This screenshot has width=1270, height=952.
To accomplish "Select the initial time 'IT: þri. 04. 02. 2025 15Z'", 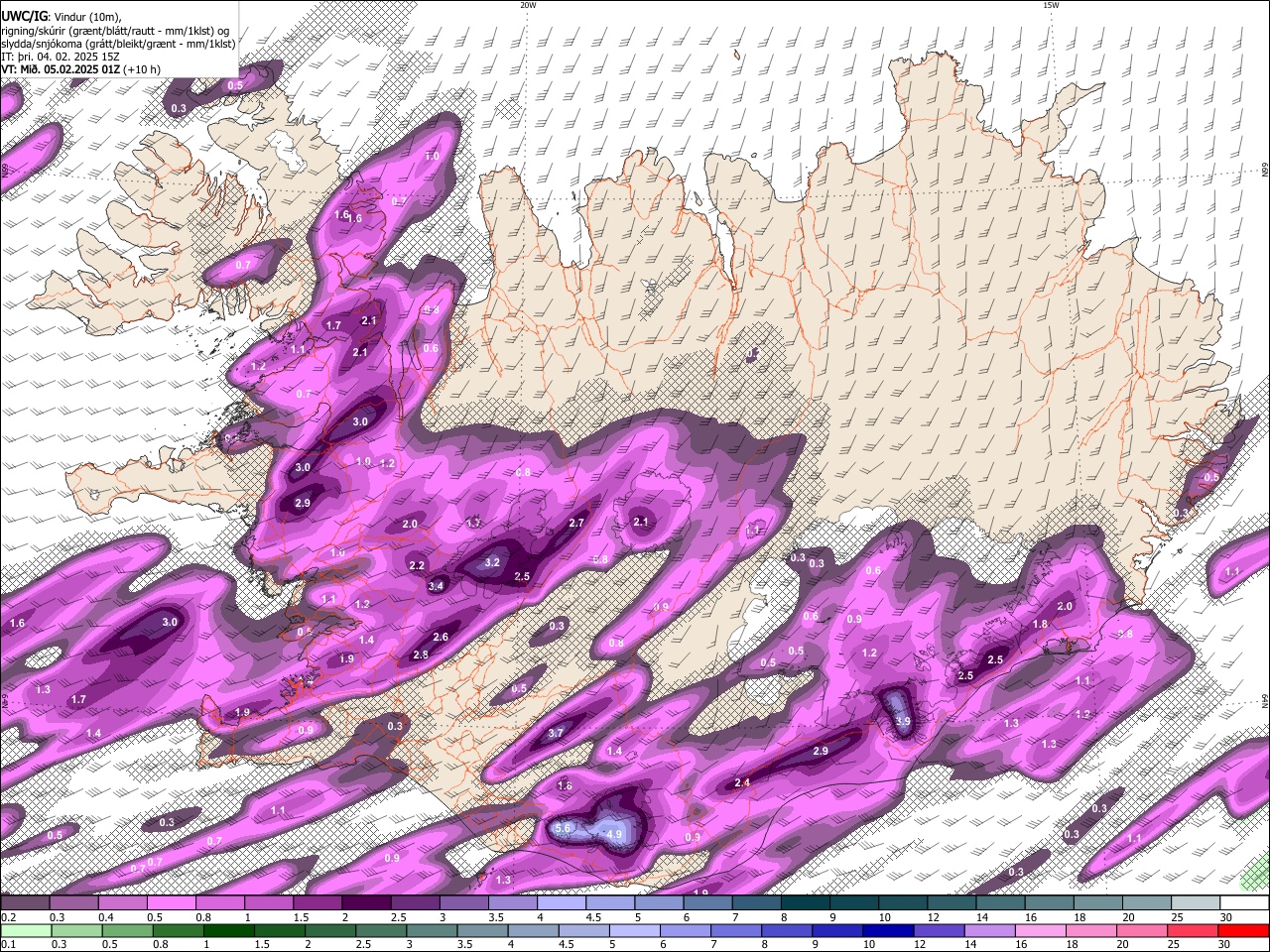I will (x=61, y=57).
